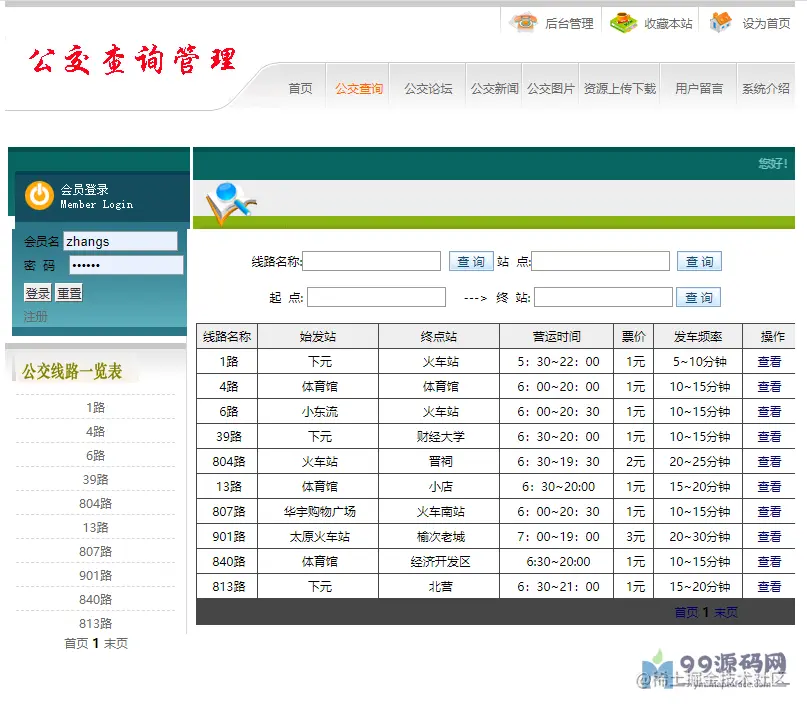
Task: Click the 会员名 input field
Action: (x=120, y=241)
